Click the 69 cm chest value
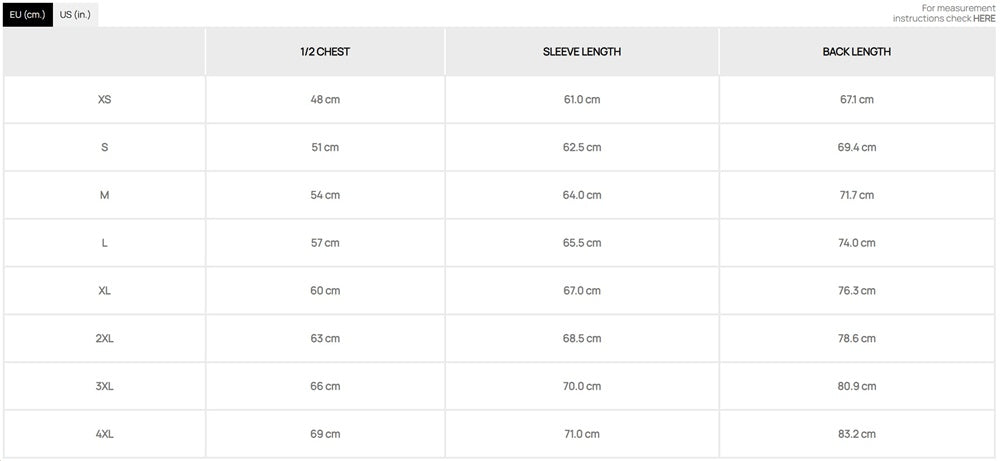1000x461 pixels. click(325, 434)
